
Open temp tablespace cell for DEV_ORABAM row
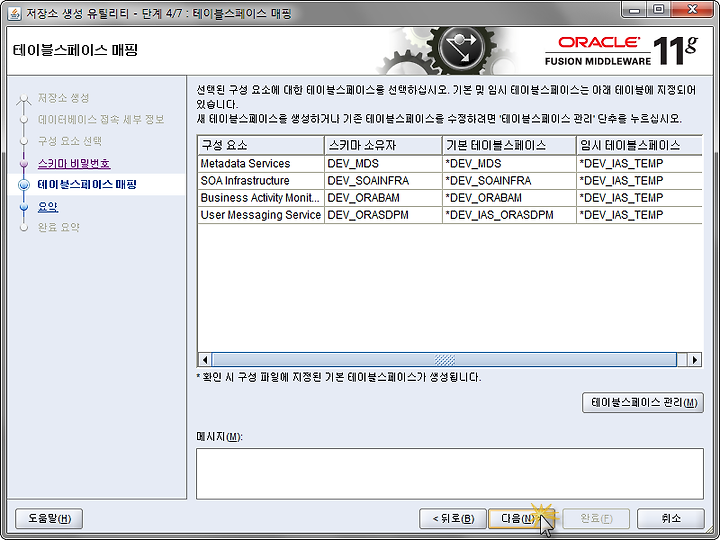click(x=639, y=198)
